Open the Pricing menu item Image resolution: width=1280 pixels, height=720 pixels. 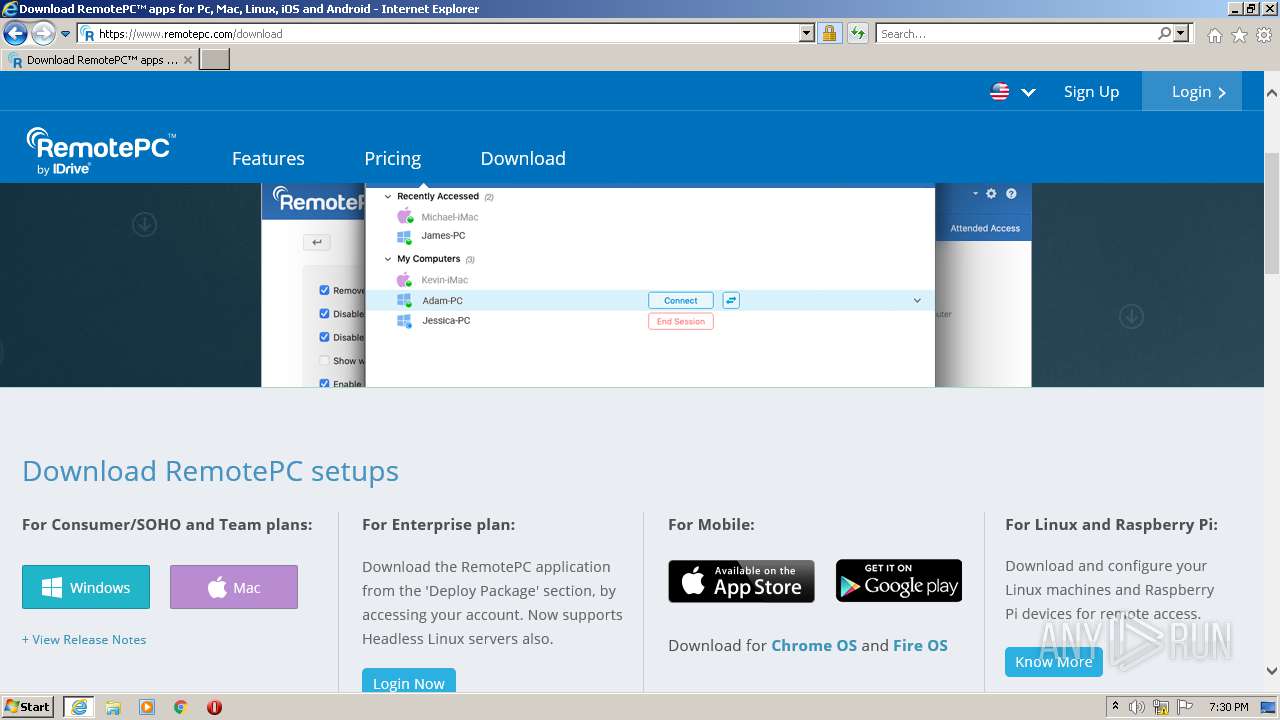tap(392, 158)
